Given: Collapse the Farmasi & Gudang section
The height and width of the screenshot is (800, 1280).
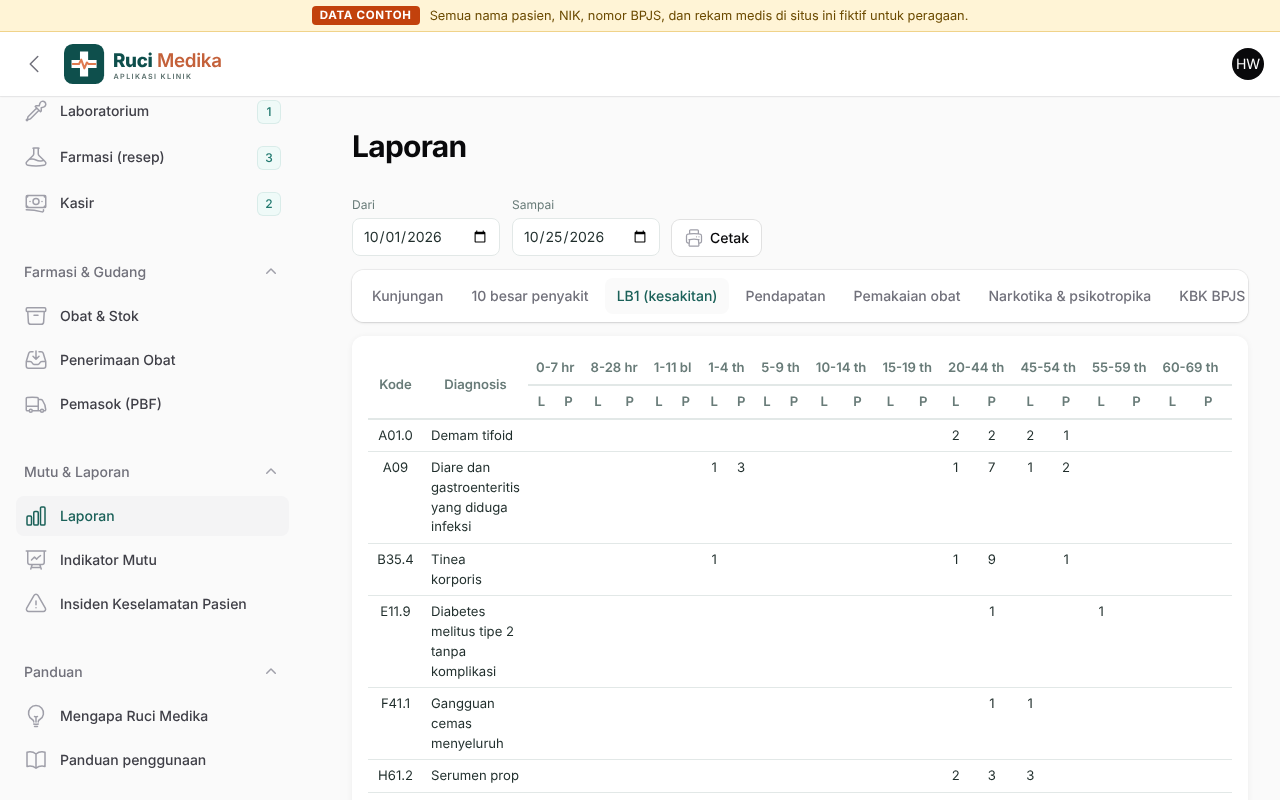Looking at the screenshot, I should point(271,272).
